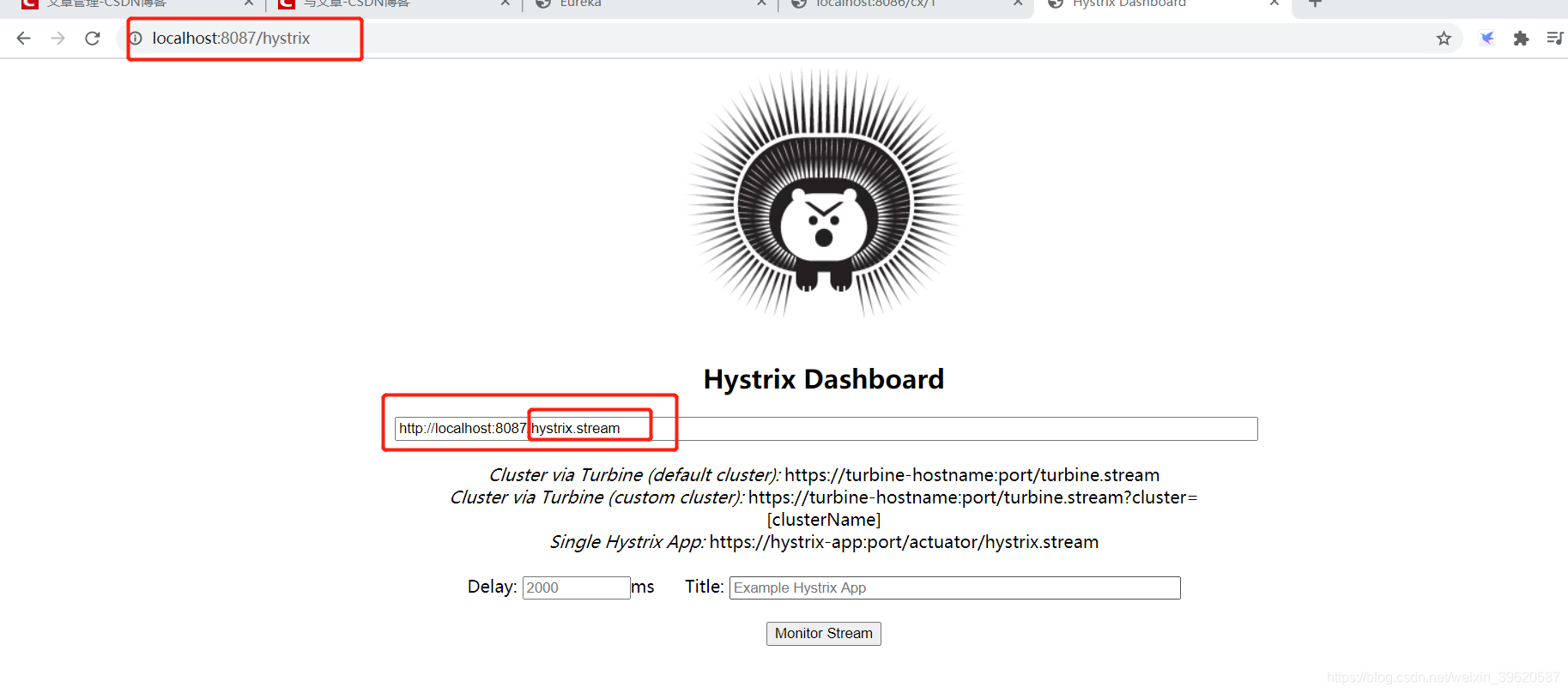Click the hedgehog Hystrix logo
Image resolution: width=1568 pixels, height=693 pixels.
pyautogui.click(x=824, y=194)
